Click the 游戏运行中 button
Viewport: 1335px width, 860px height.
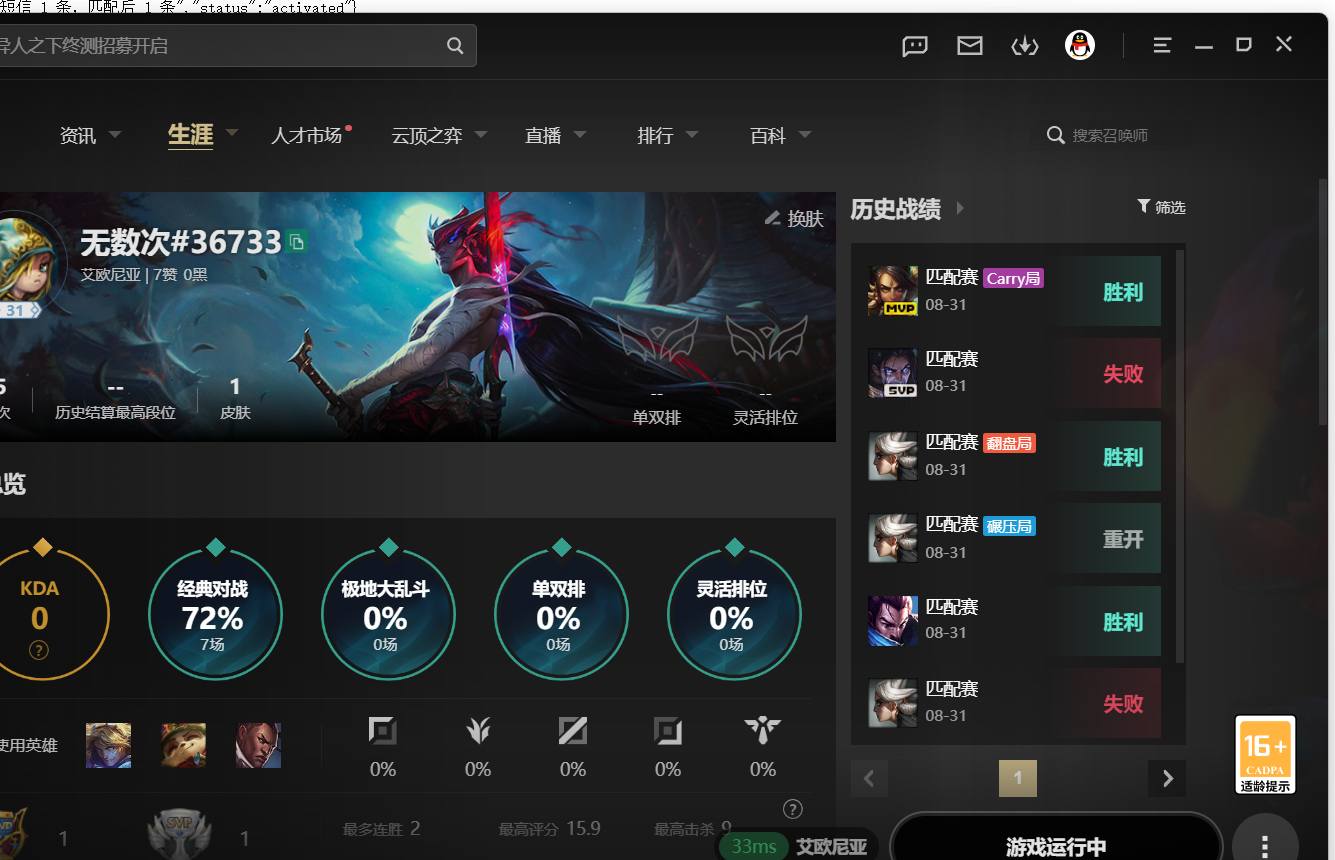point(1056,846)
